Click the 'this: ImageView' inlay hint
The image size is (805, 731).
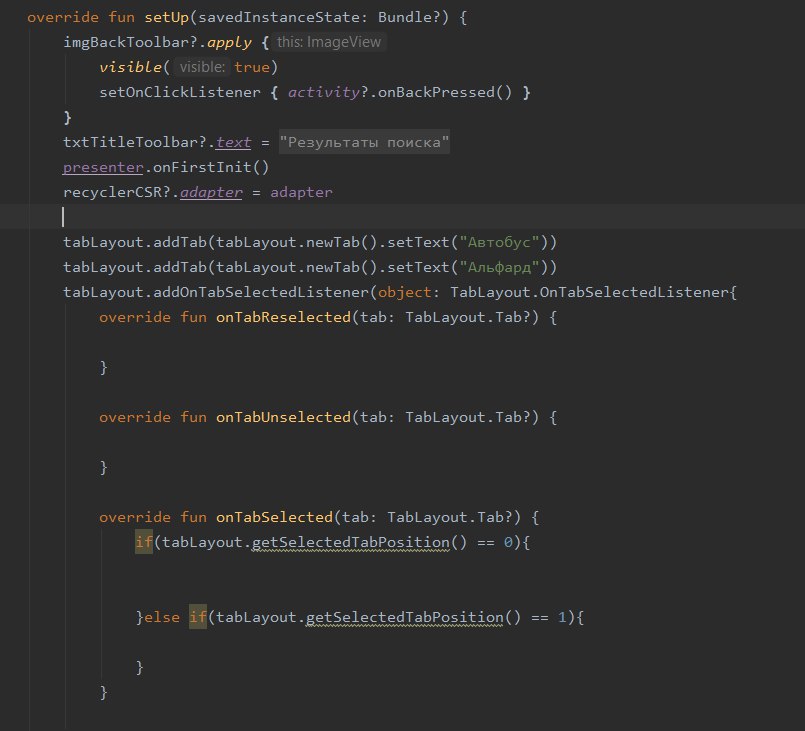click(329, 42)
